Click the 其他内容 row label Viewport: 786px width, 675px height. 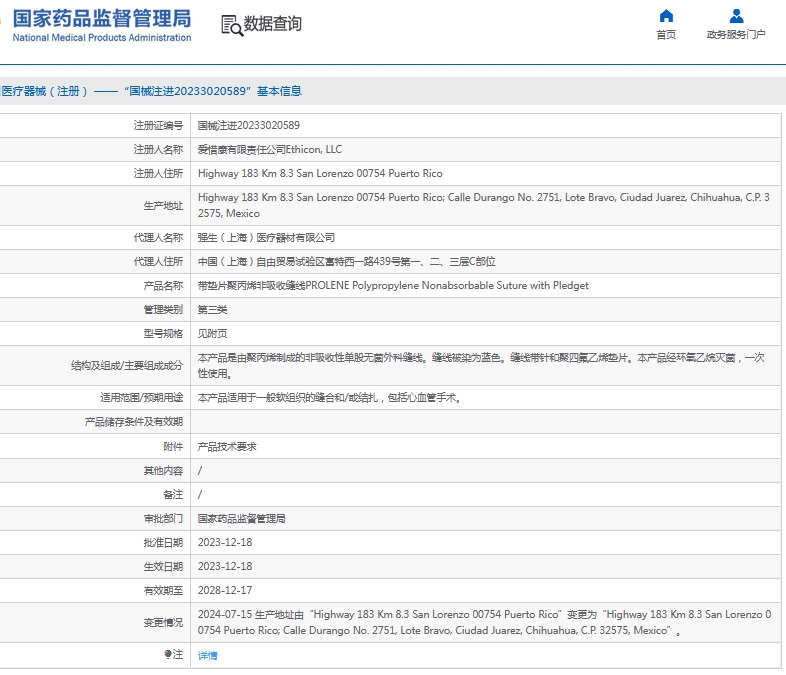[x=163, y=471]
